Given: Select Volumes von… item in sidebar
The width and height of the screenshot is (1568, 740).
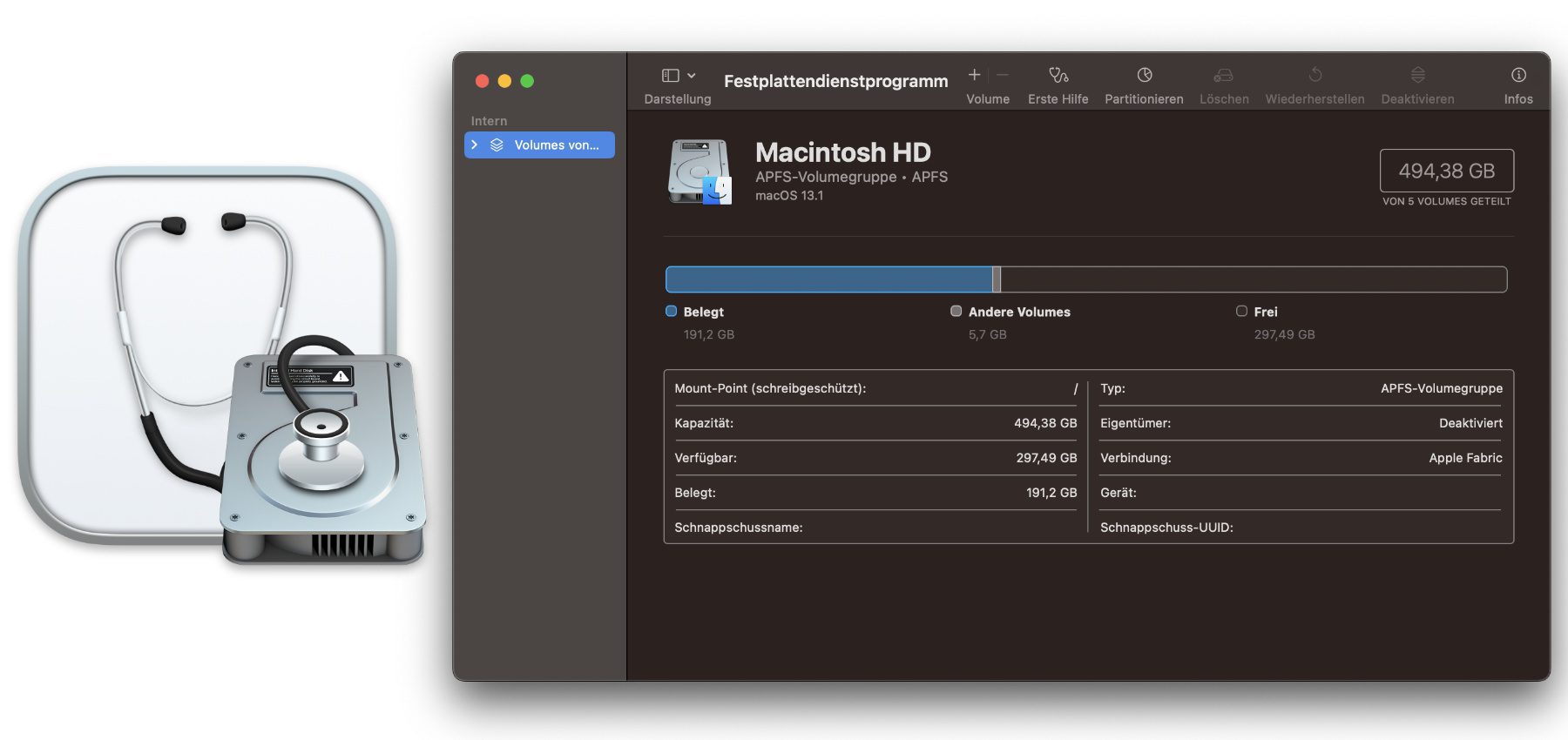Looking at the screenshot, I should click(x=556, y=145).
